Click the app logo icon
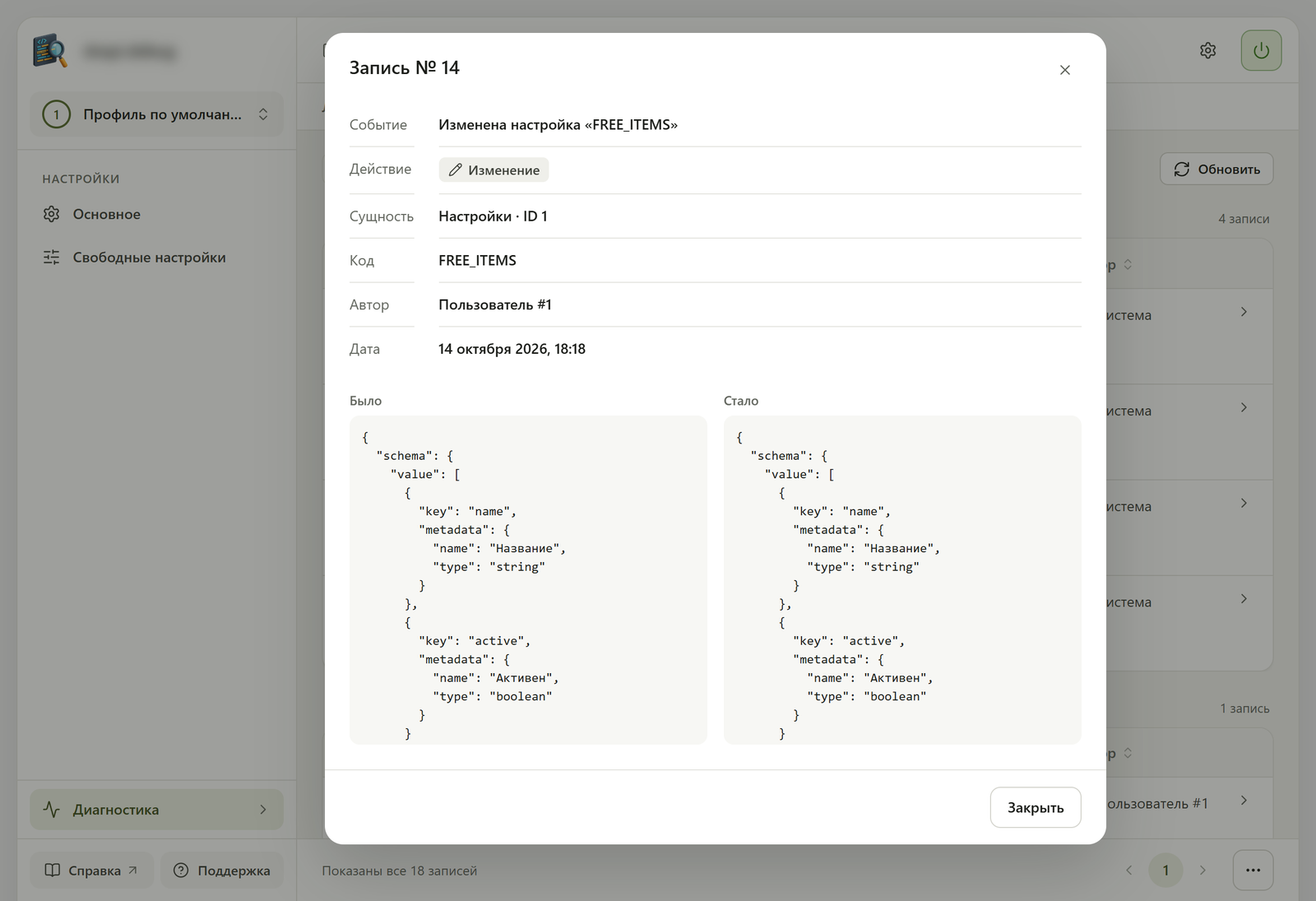Image resolution: width=1316 pixels, height=901 pixels. (50, 50)
